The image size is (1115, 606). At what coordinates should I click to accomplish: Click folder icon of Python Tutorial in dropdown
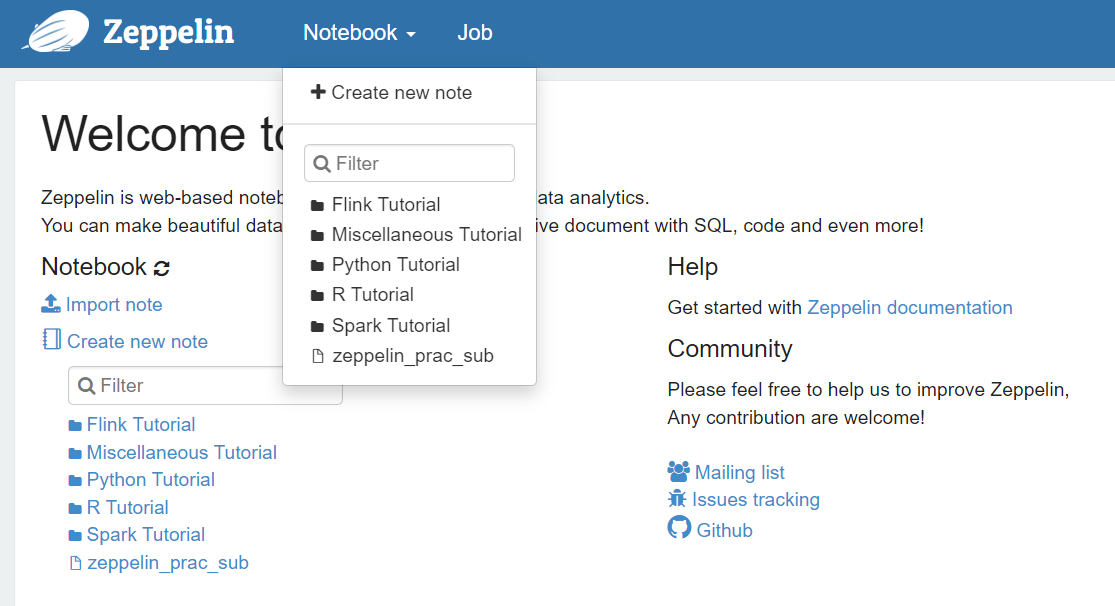point(318,265)
